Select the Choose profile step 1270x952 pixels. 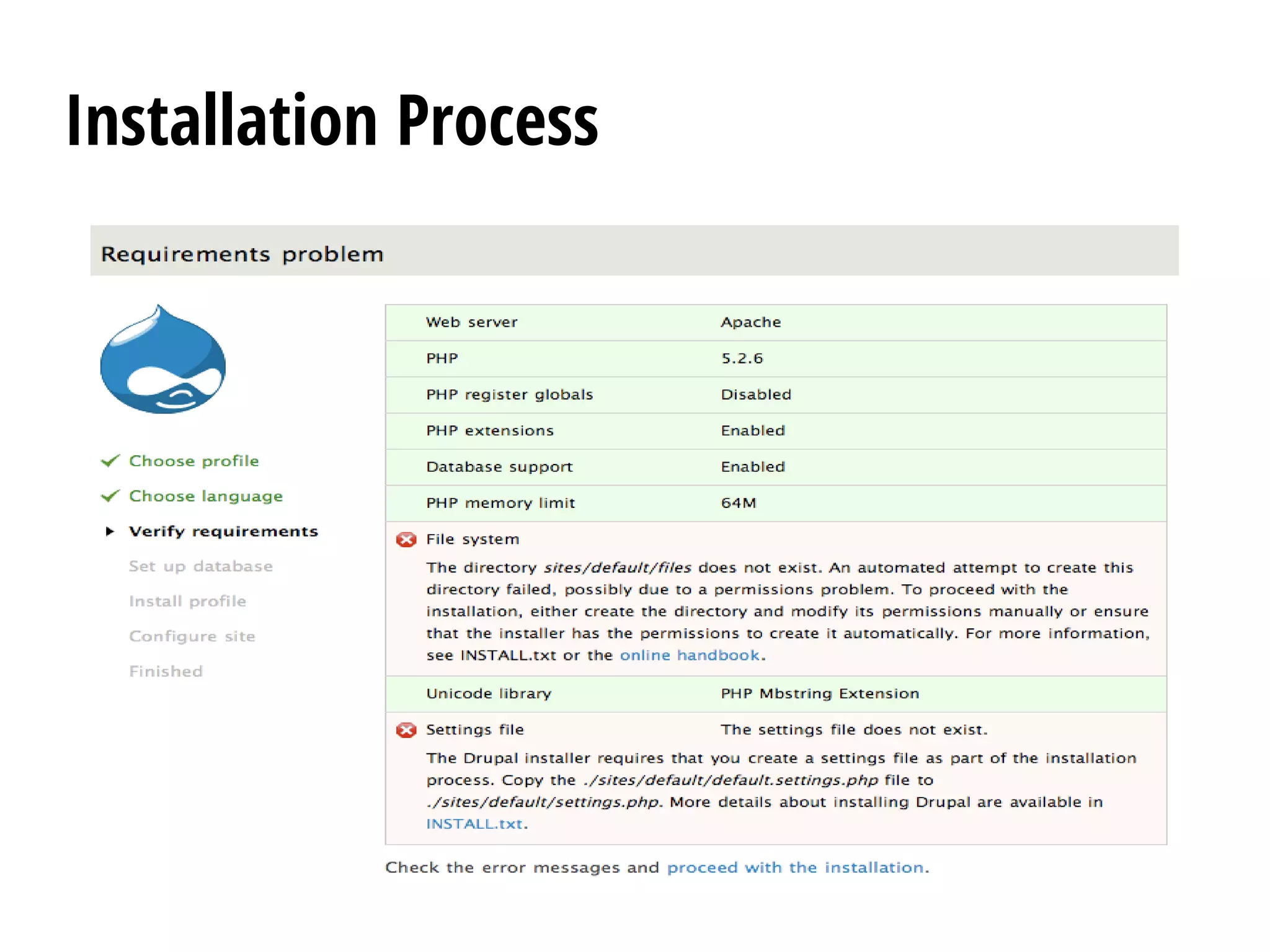pyautogui.click(x=193, y=461)
